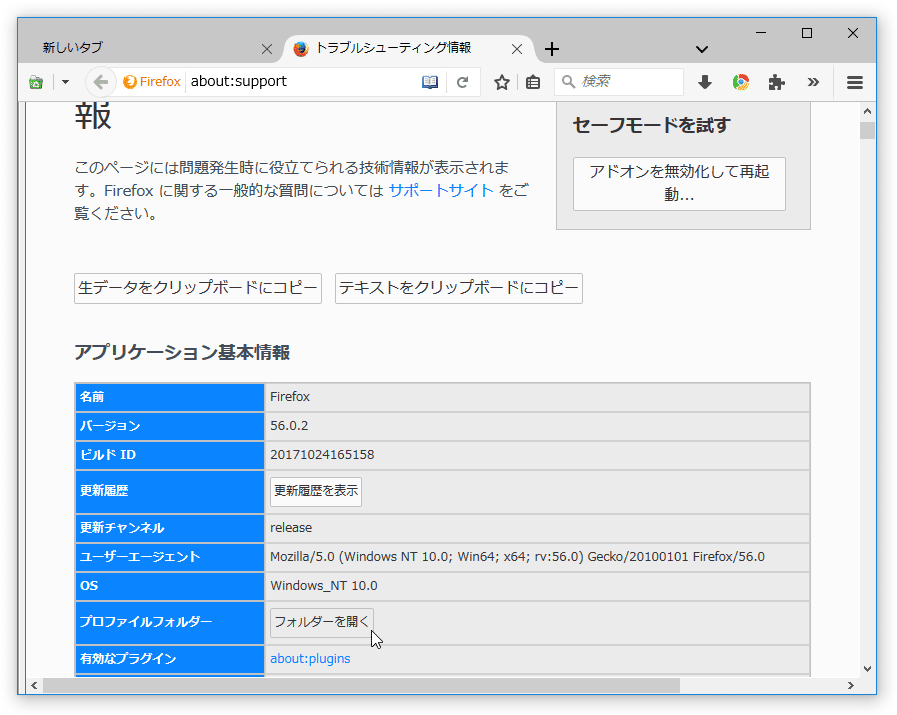Click the vertical scrollbar down arrow

pyautogui.click(x=867, y=669)
